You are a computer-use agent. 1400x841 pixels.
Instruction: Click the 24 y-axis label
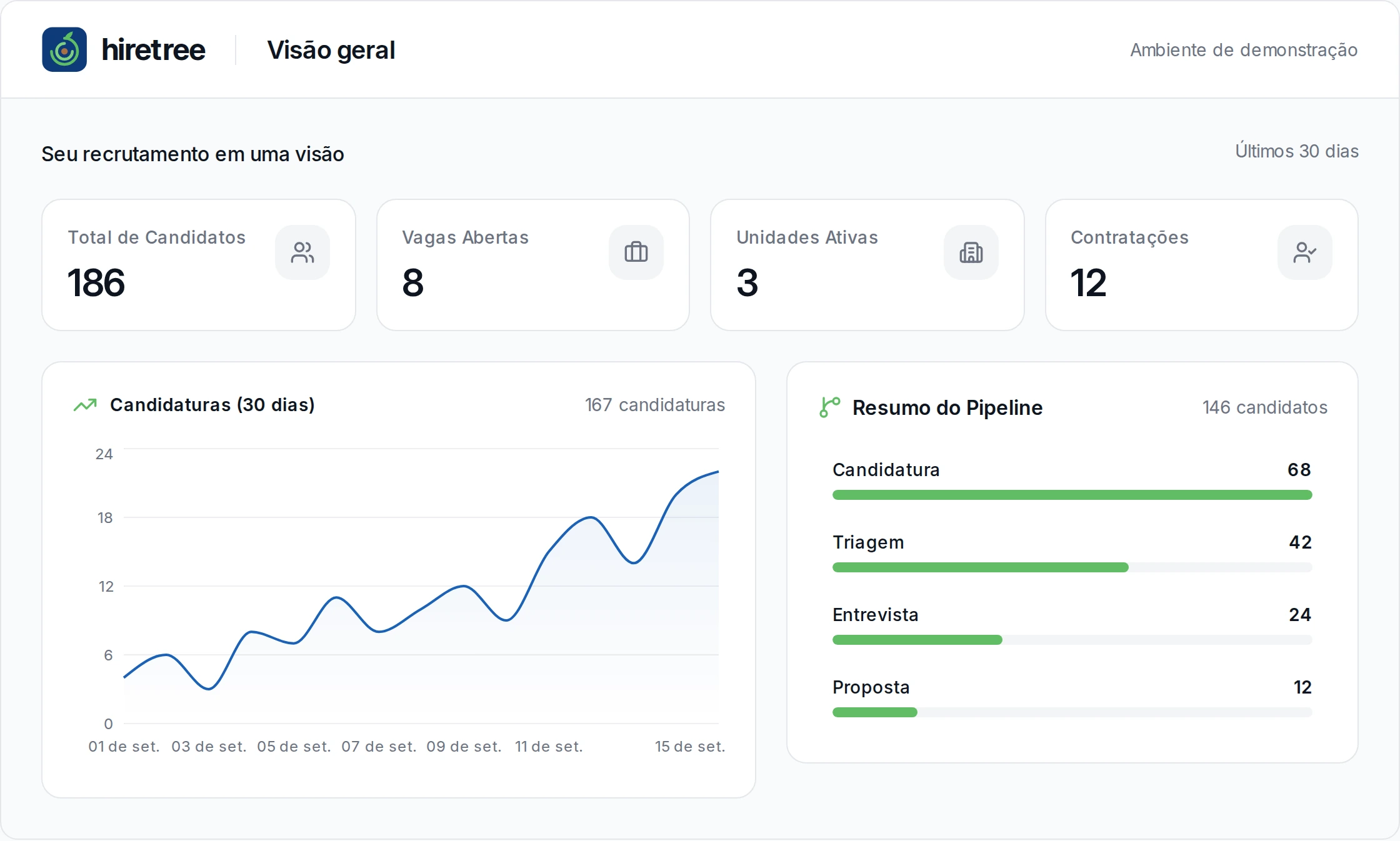point(104,454)
